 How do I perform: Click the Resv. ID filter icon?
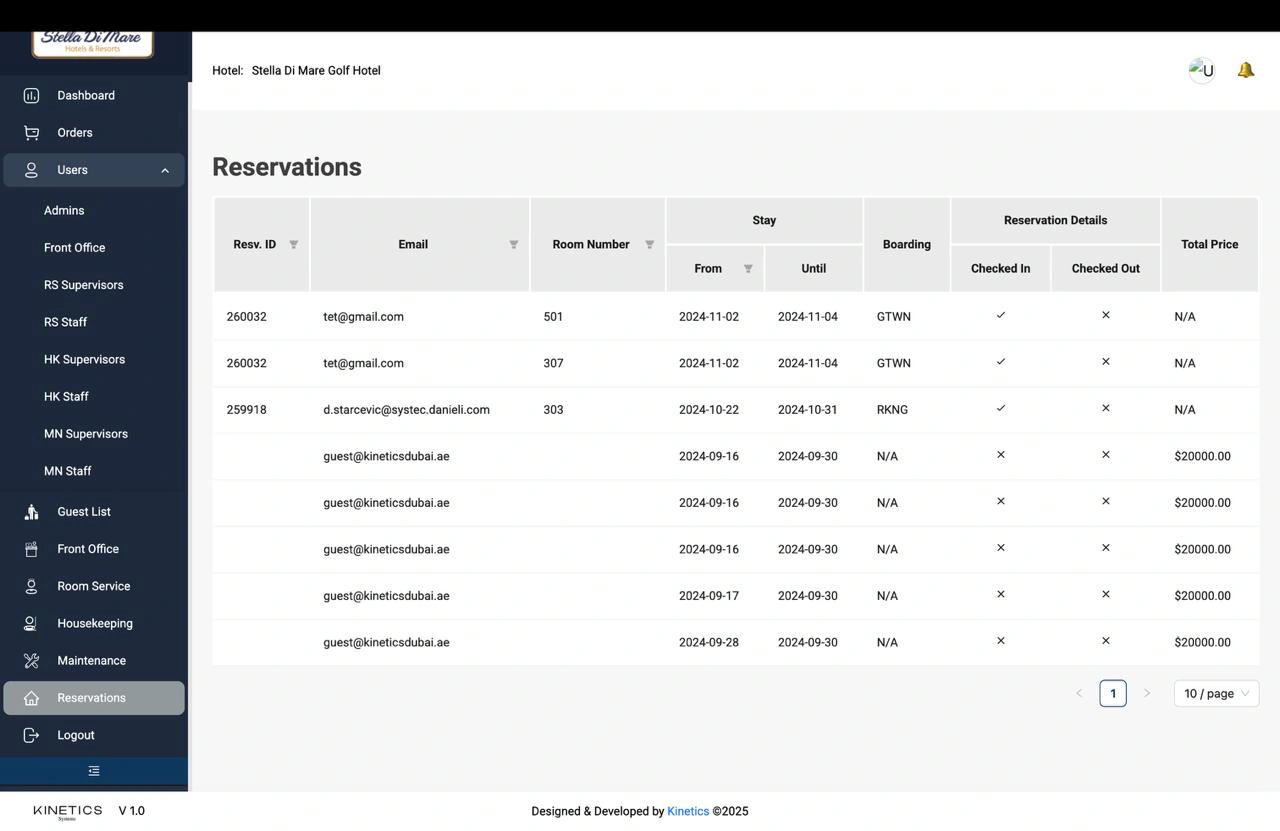click(293, 245)
